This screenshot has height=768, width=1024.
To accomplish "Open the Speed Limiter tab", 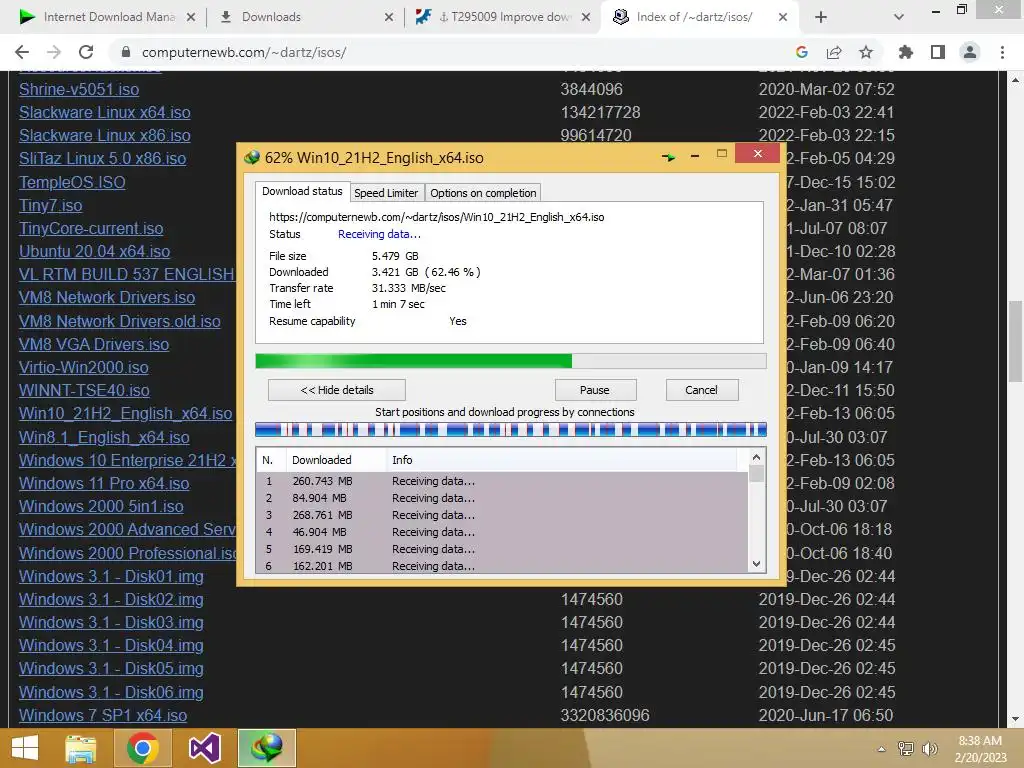I will pos(386,193).
